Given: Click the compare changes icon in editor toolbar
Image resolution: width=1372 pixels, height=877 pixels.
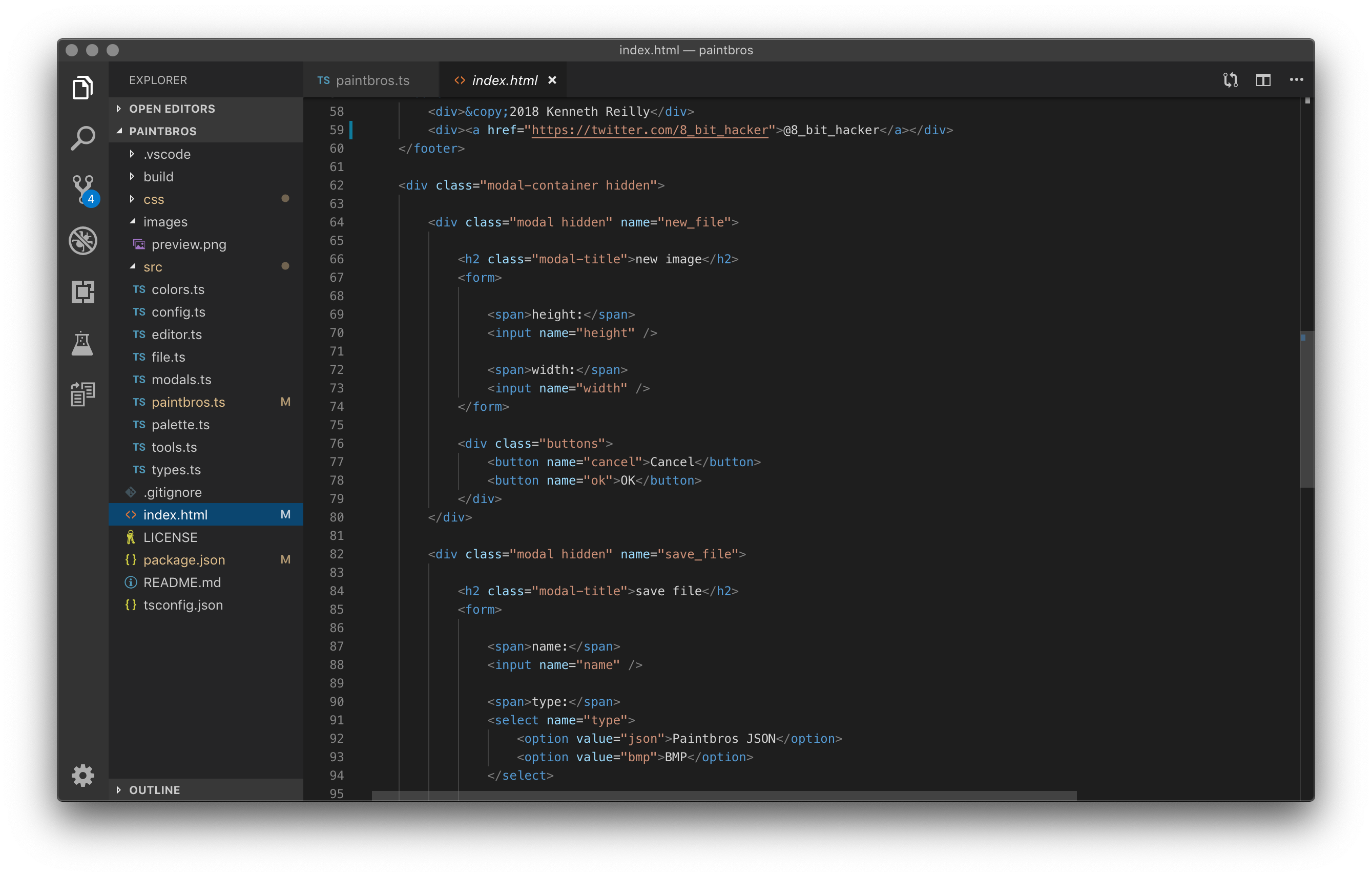Looking at the screenshot, I should pyautogui.click(x=1230, y=80).
